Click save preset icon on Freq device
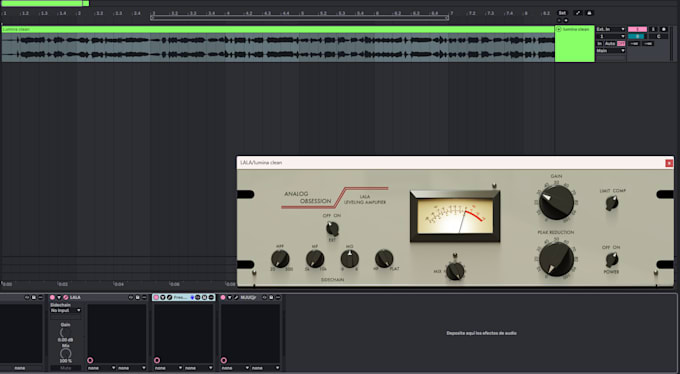This screenshot has height=374, width=680. point(204,297)
